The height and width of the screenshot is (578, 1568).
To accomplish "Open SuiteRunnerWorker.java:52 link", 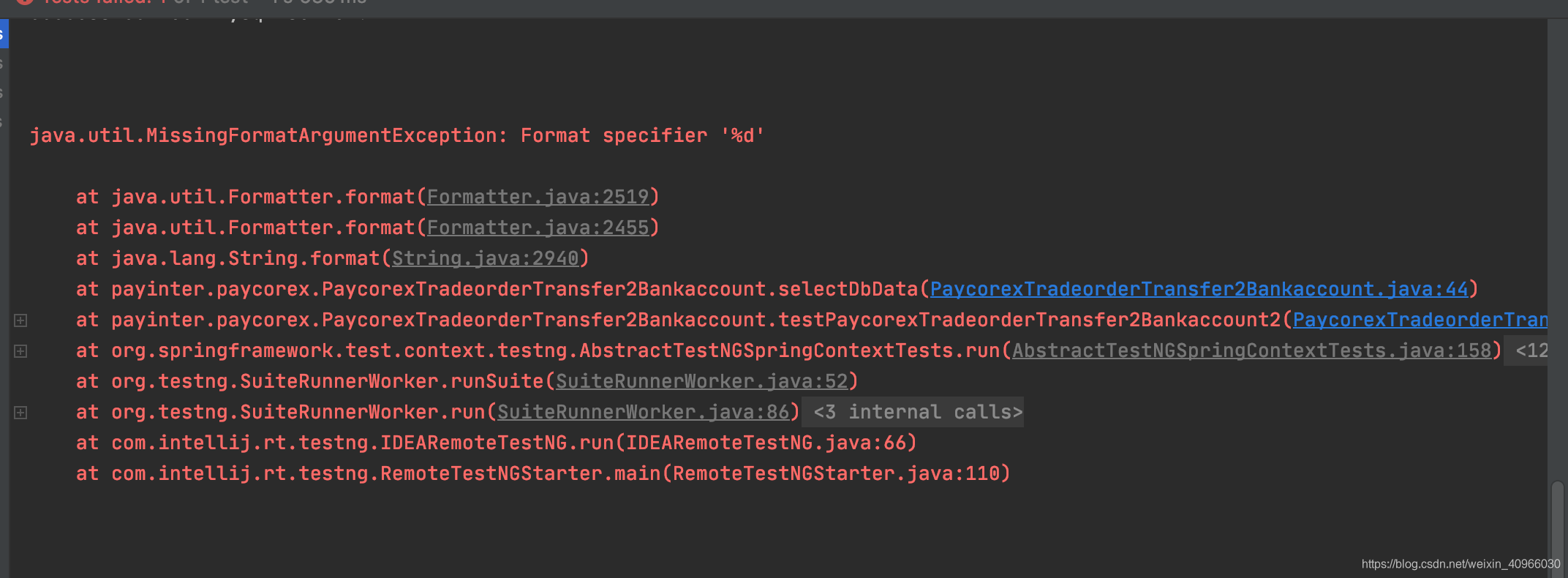I will [702, 381].
